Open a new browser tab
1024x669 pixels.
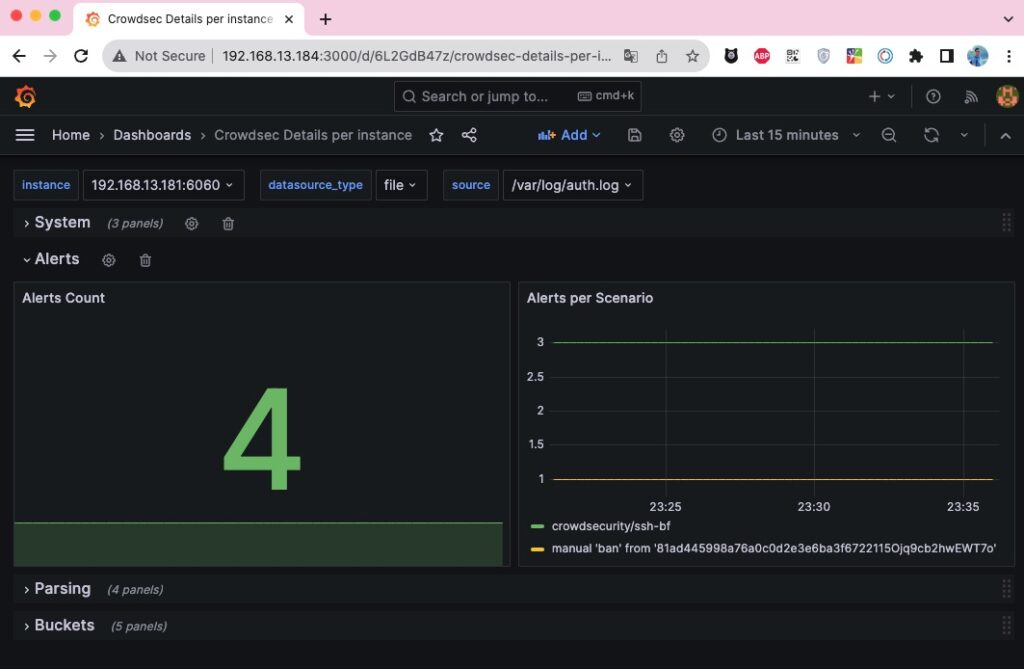pyautogui.click(x=325, y=19)
